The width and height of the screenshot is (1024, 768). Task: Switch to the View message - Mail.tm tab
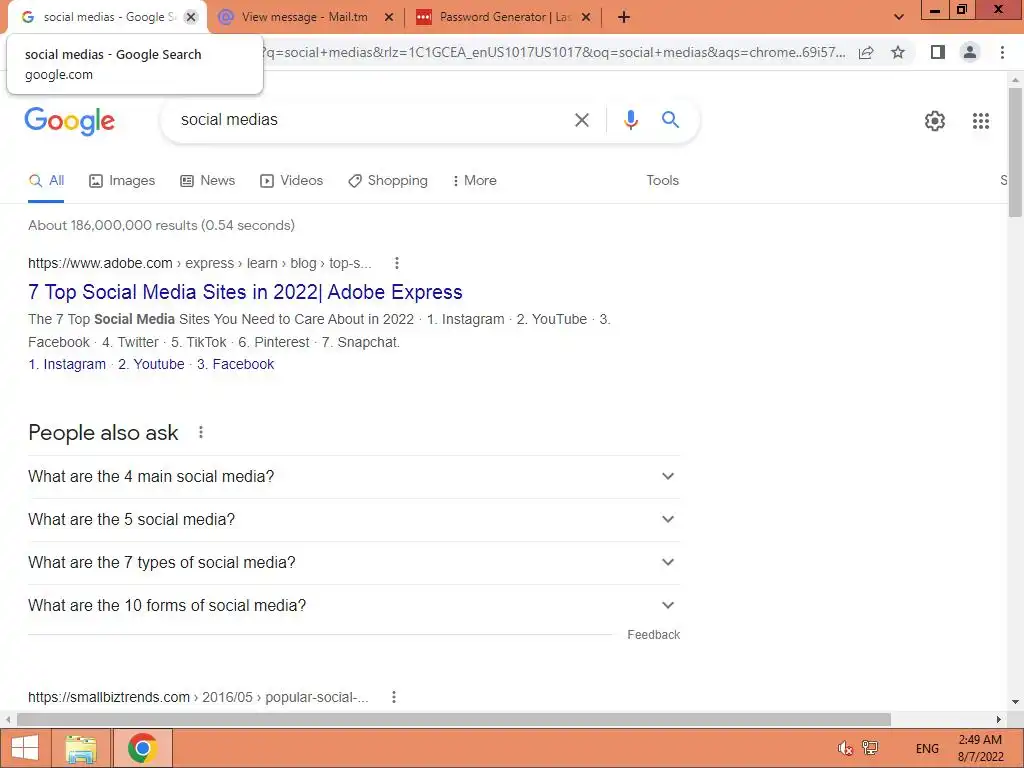(304, 17)
